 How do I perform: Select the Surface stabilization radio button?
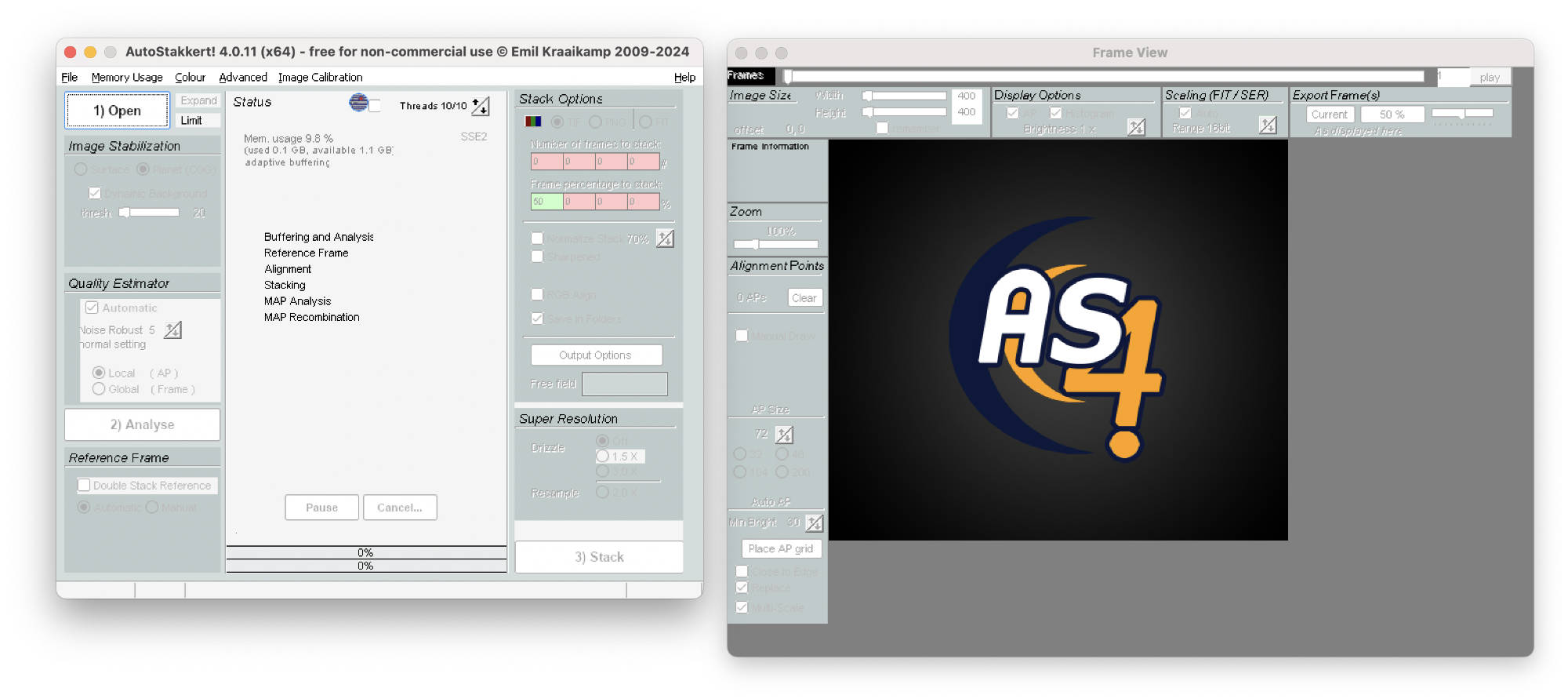(81, 169)
